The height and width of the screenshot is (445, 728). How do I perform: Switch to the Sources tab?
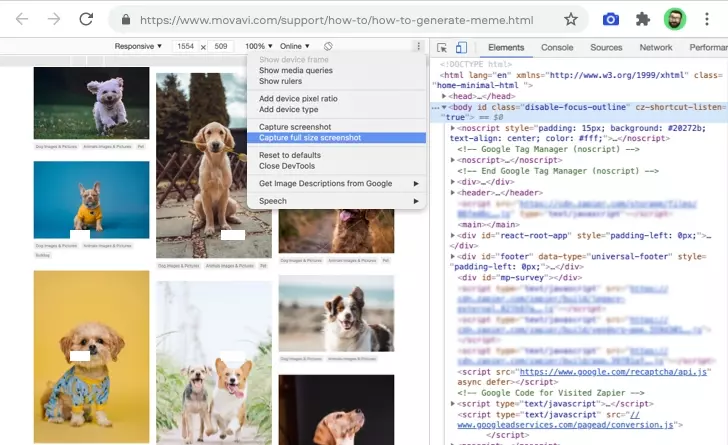point(606,47)
